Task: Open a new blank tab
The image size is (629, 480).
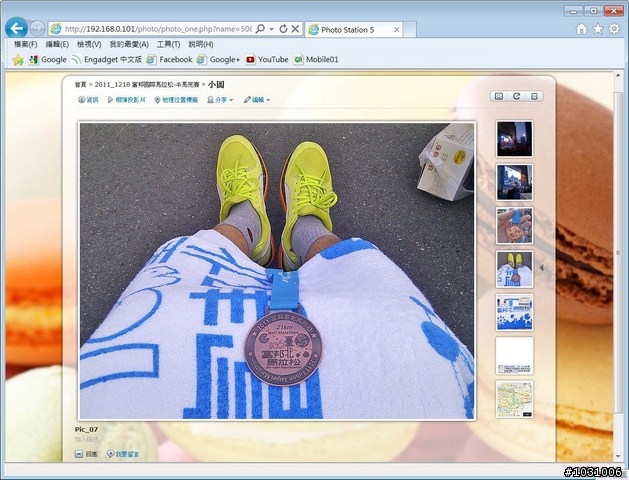Action: coord(410,30)
